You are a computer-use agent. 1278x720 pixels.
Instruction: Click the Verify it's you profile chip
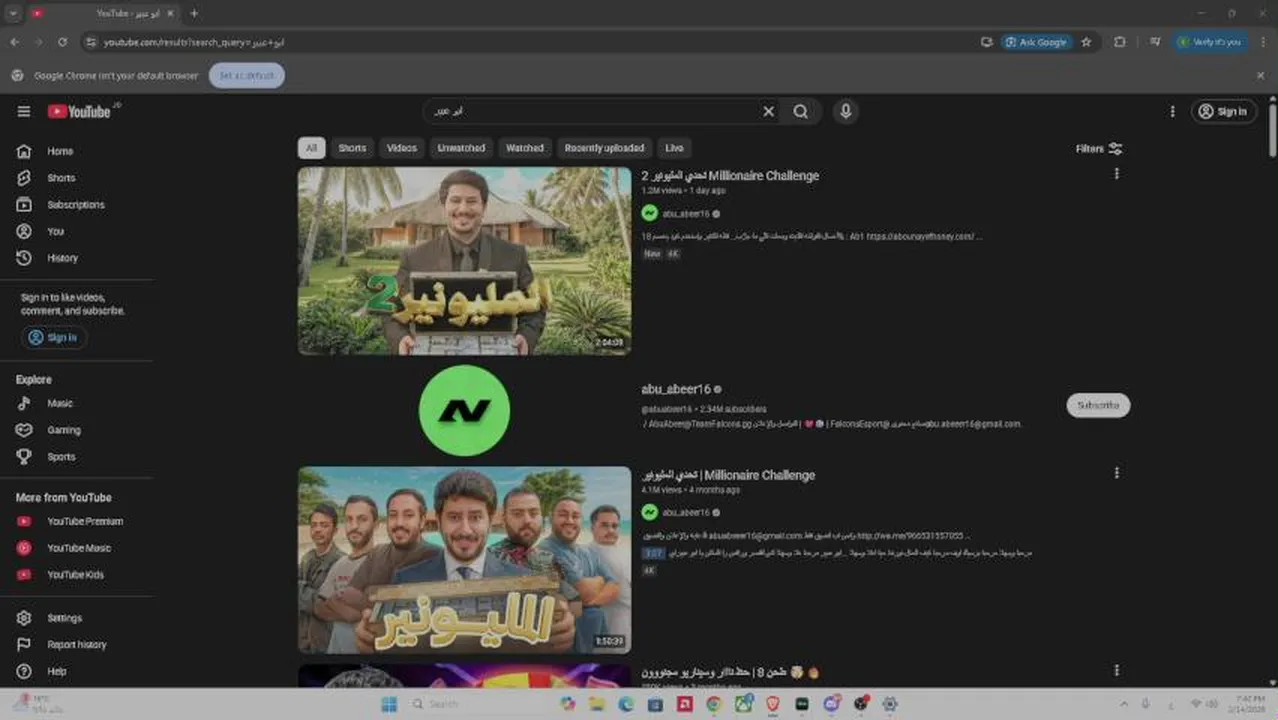point(1211,42)
